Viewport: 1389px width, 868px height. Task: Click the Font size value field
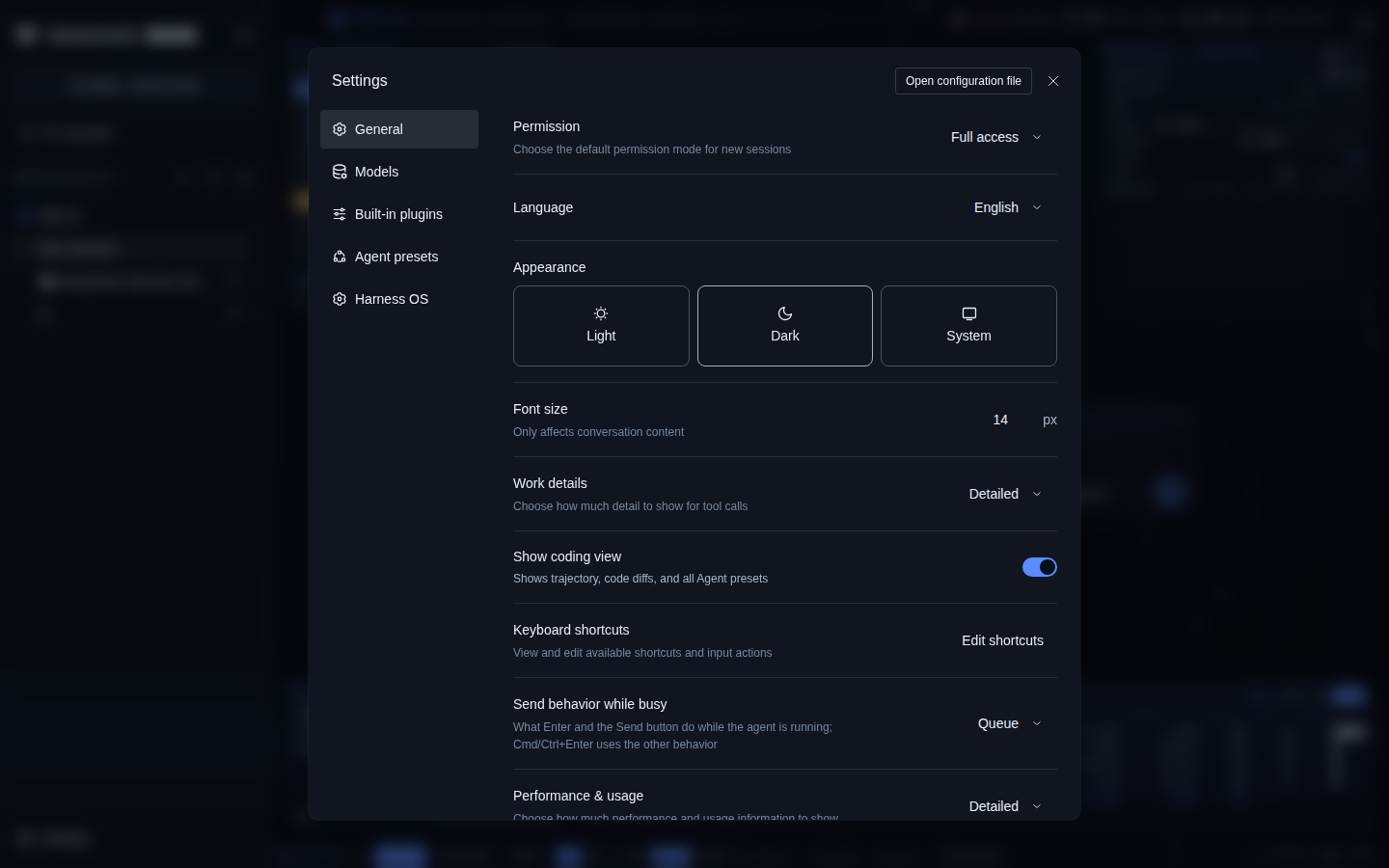(x=1000, y=420)
